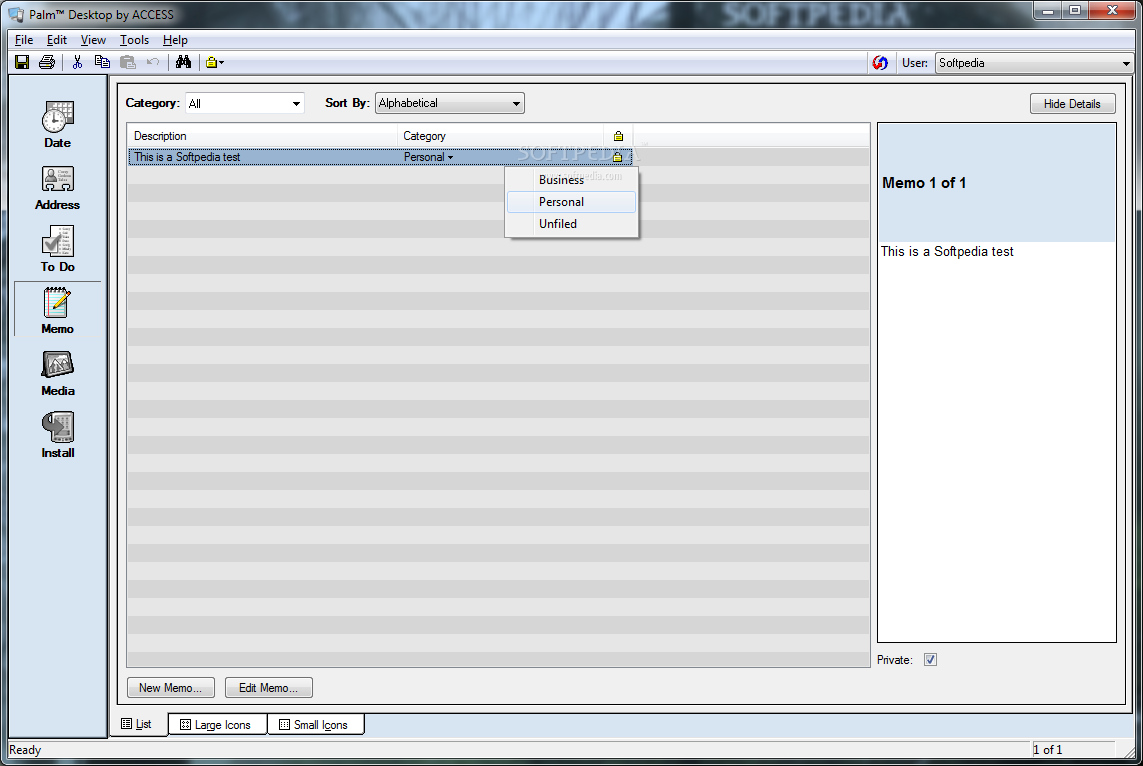The height and width of the screenshot is (766, 1143).
Task: Click the memo text in the details pane
Action: 947,251
